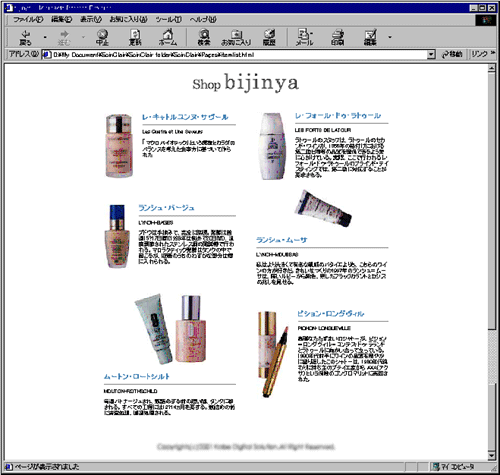Open the ムートン・ロートシルト product link
Image resolution: width=500 pixels, height=475 pixels.
(137, 376)
